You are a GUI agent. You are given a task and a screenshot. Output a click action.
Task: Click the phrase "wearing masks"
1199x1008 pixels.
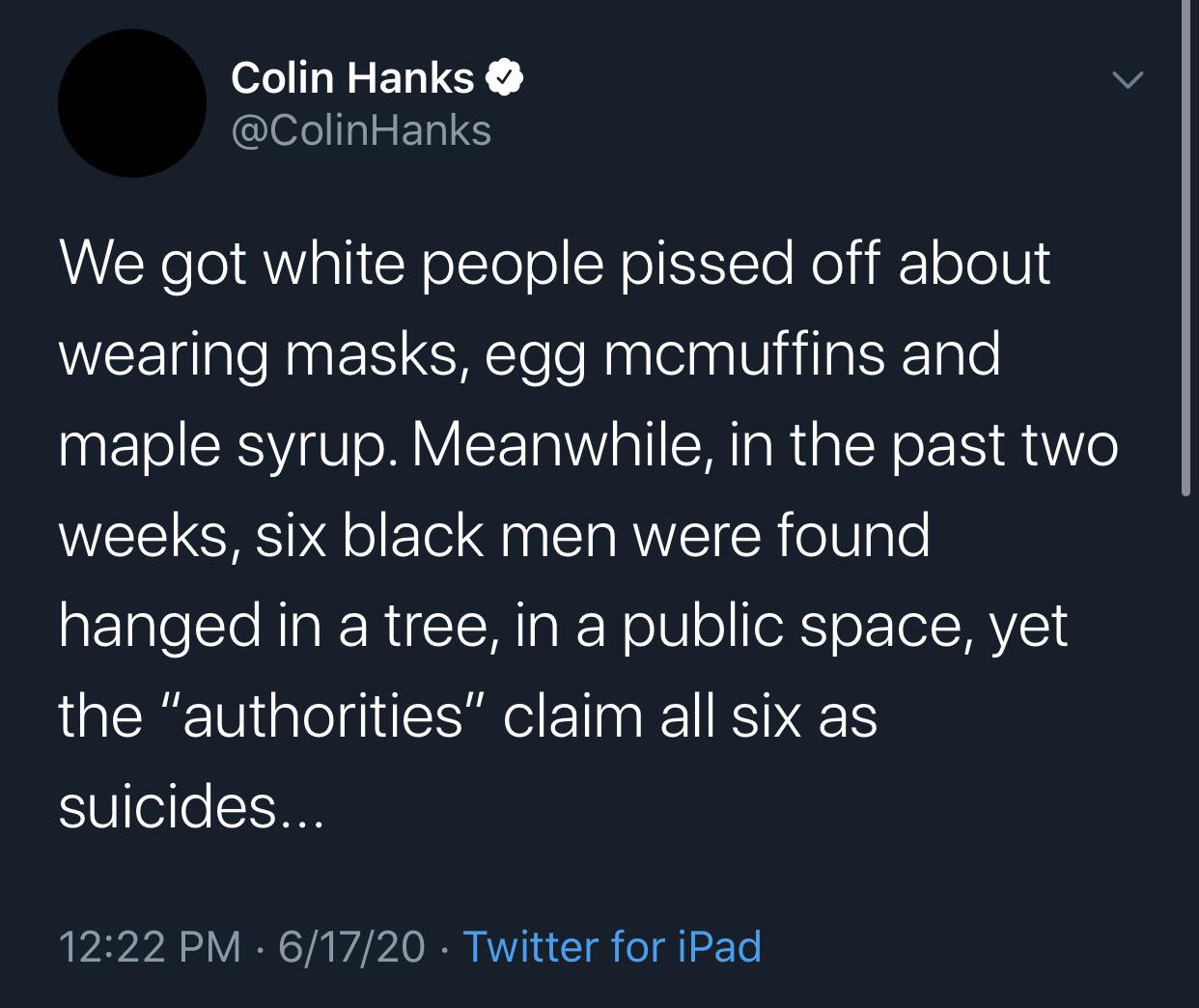coord(256,353)
